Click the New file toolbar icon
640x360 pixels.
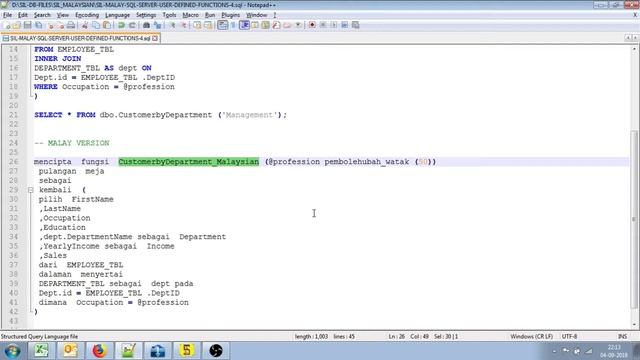pos(7,25)
